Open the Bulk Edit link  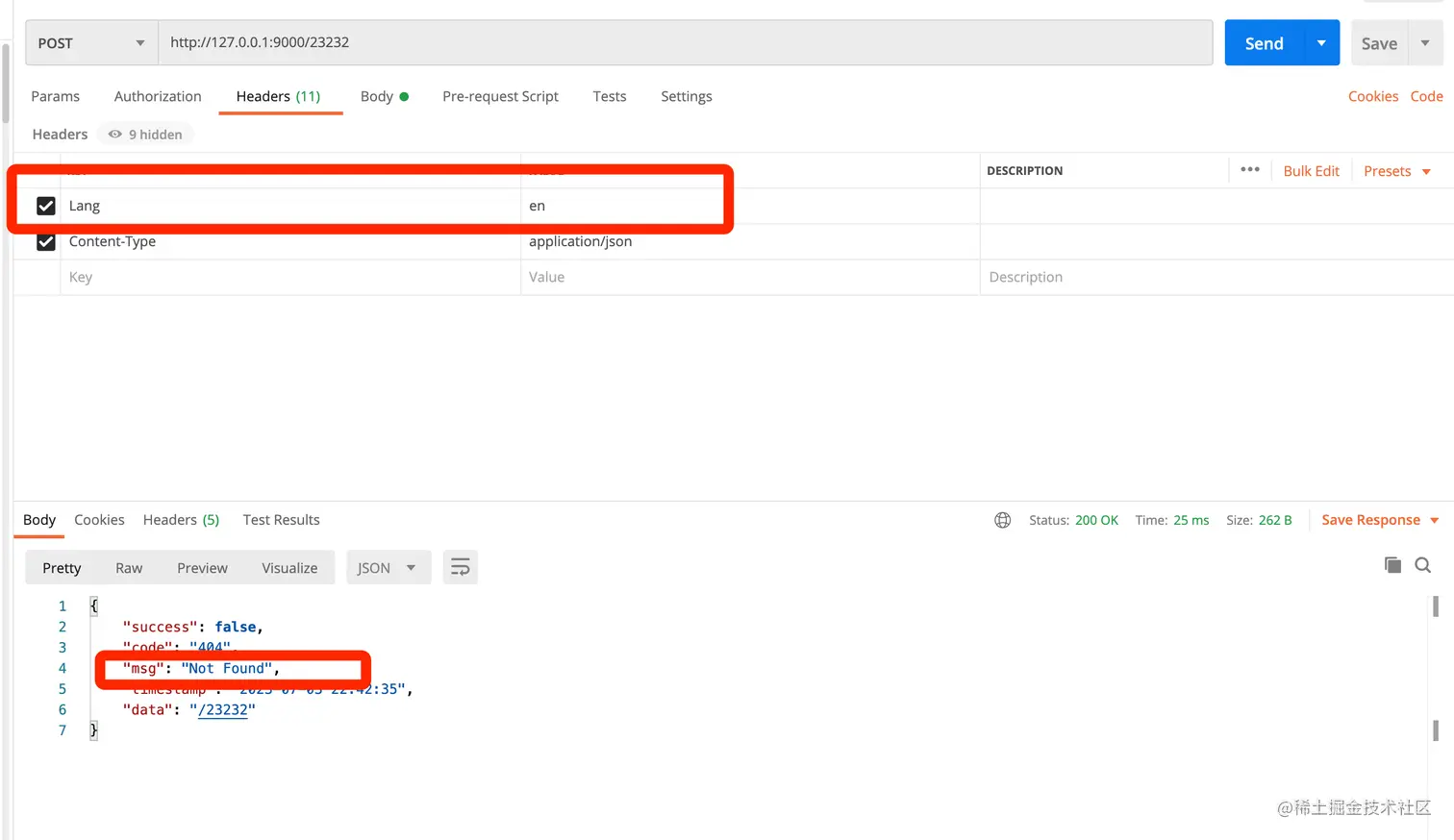coord(1311,171)
